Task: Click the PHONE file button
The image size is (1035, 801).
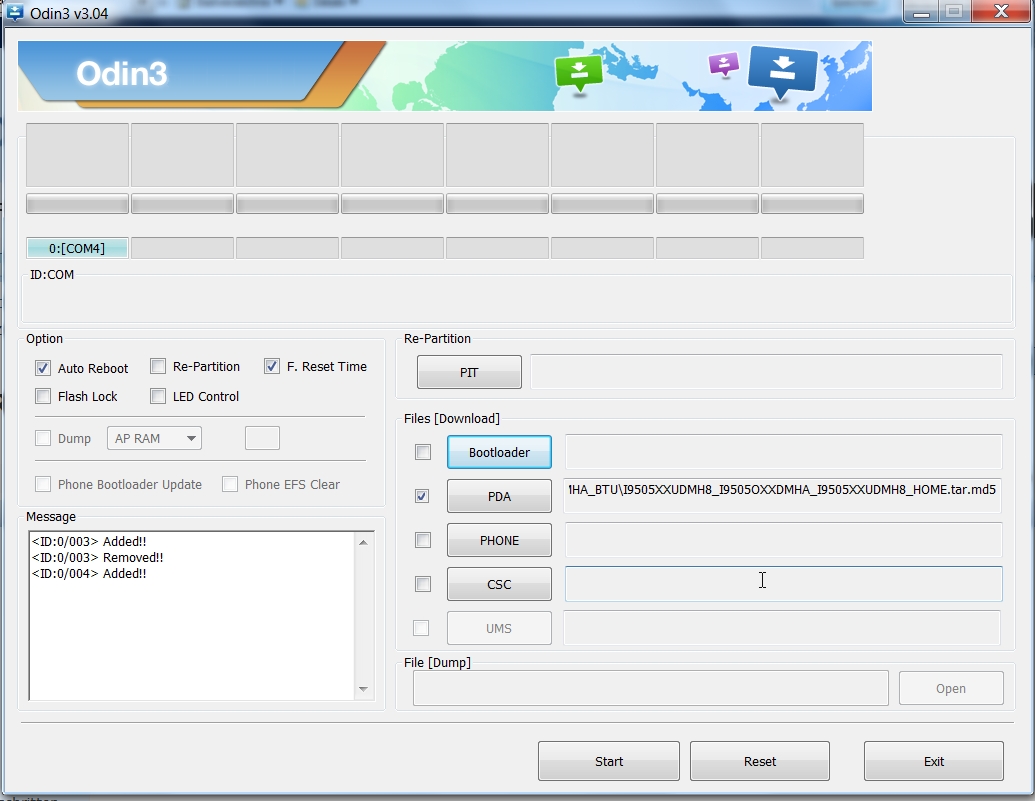Action: (x=499, y=540)
